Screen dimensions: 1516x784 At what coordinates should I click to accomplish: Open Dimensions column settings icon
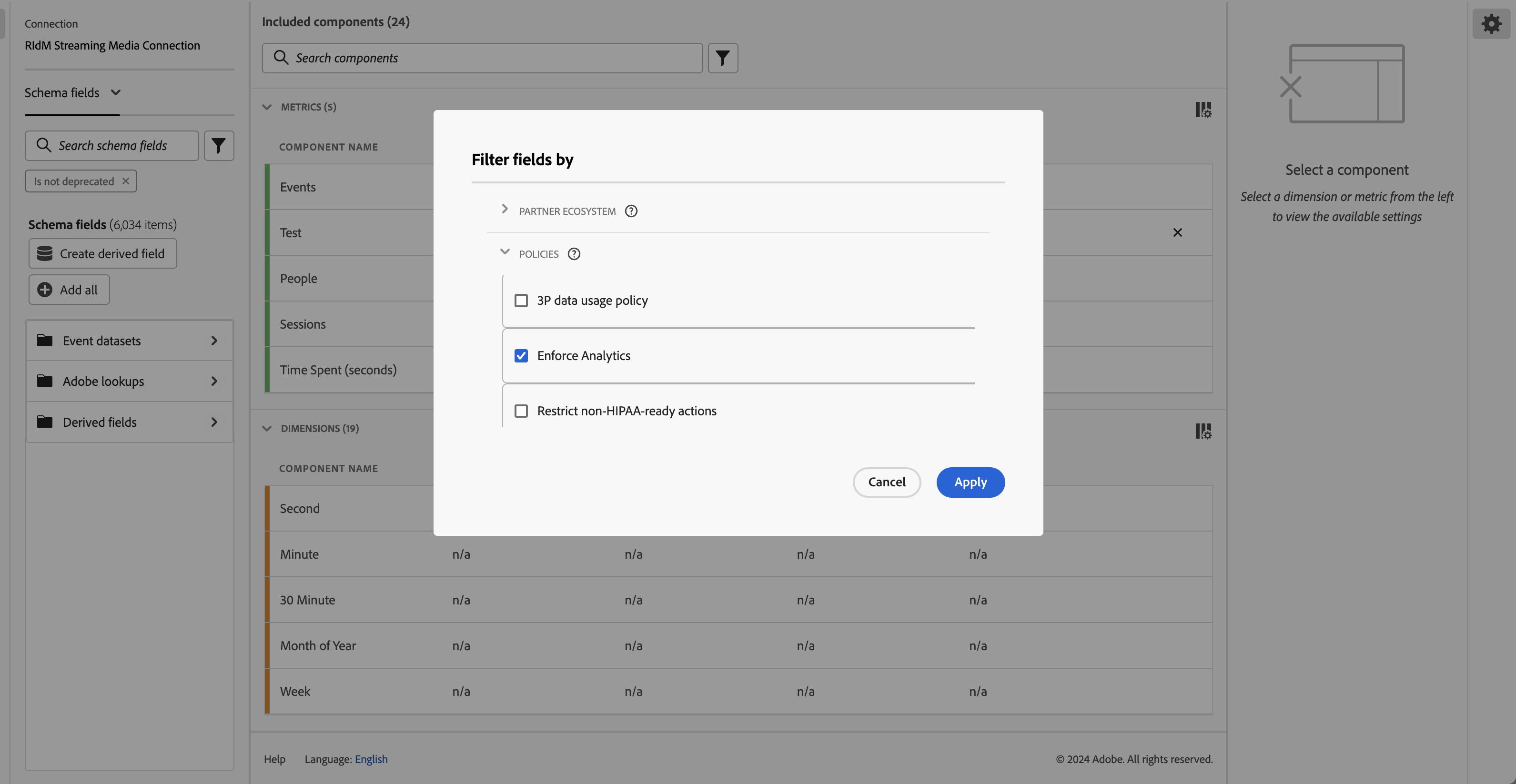[1203, 432]
